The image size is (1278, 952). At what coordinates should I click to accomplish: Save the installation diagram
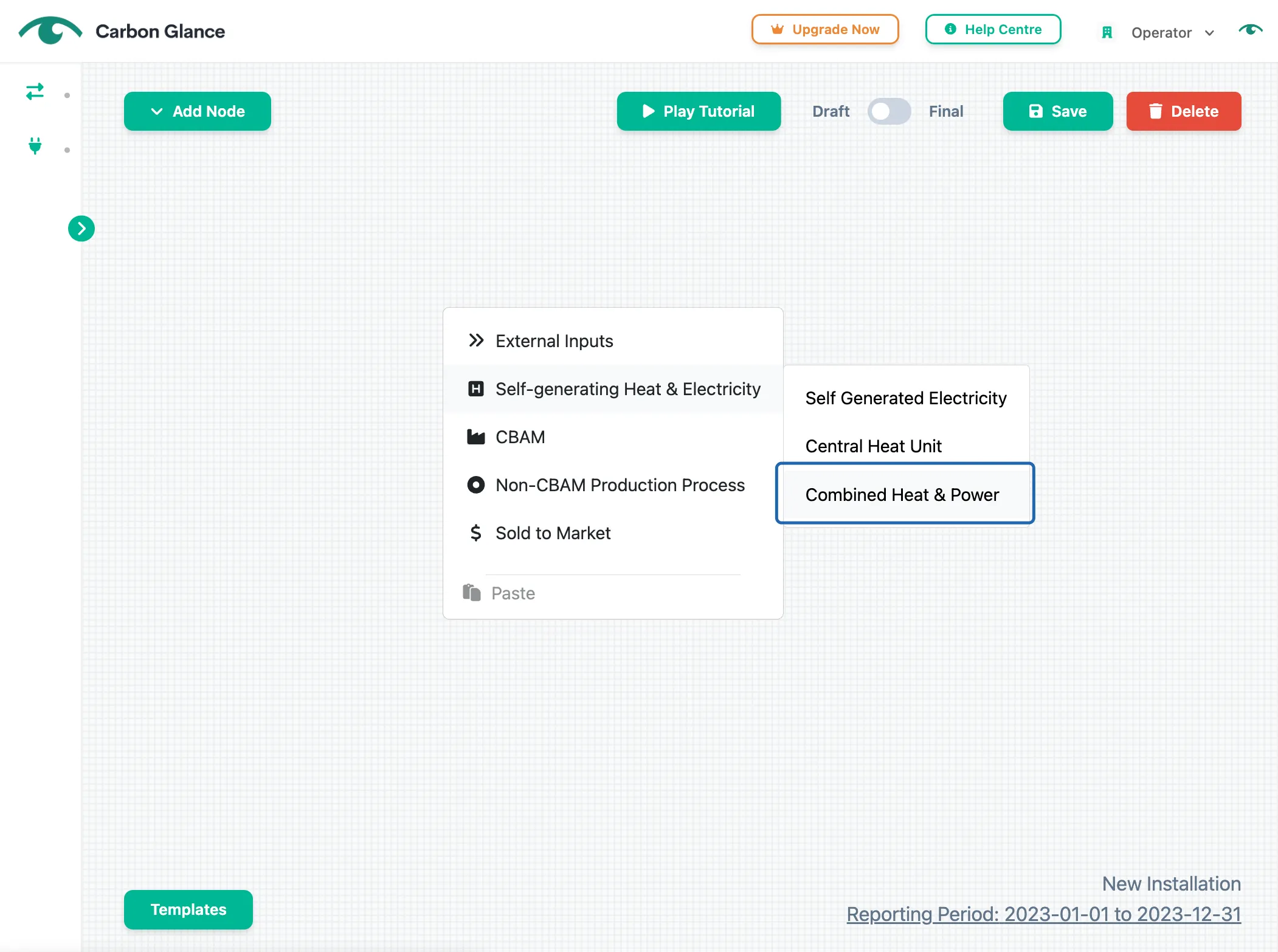(1058, 111)
